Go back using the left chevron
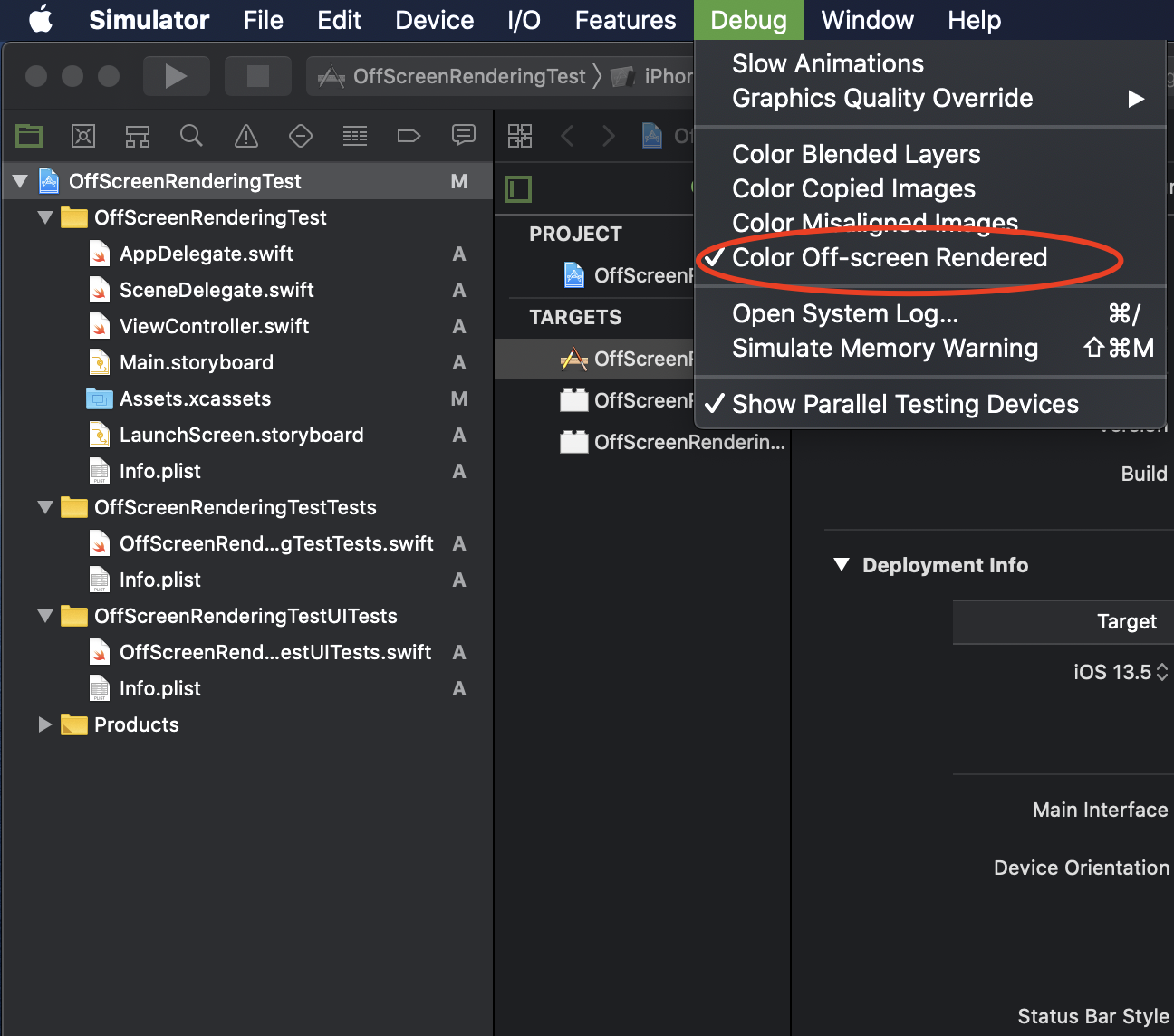 point(568,136)
